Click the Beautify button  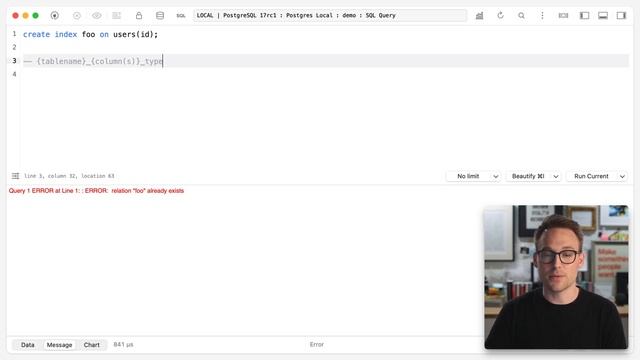click(528, 176)
